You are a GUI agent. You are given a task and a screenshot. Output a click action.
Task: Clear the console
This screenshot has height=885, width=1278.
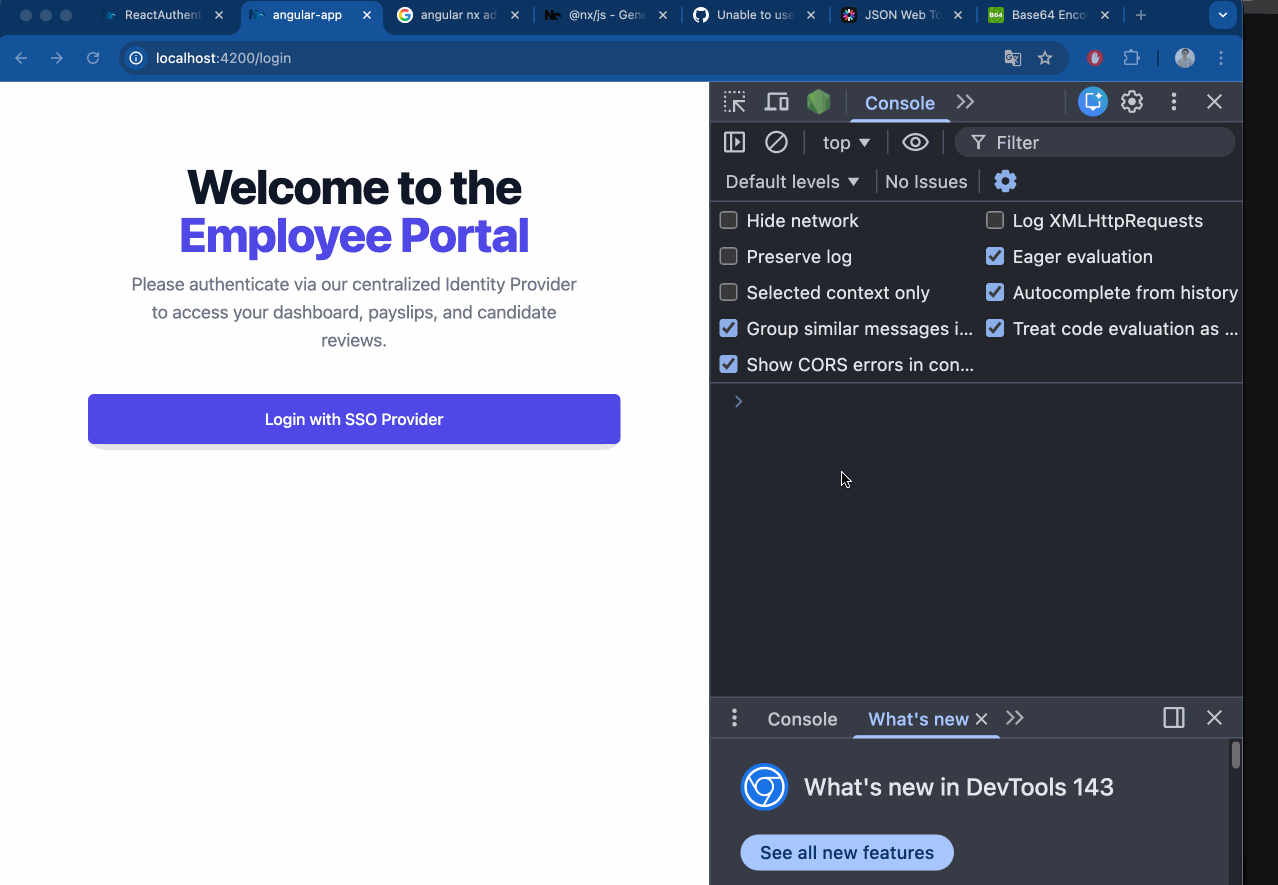click(777, 141)
